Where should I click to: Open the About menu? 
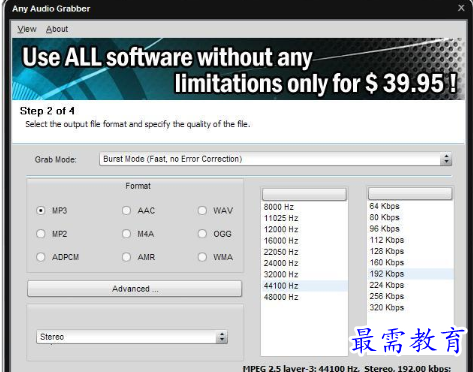[x=57, y=29]
